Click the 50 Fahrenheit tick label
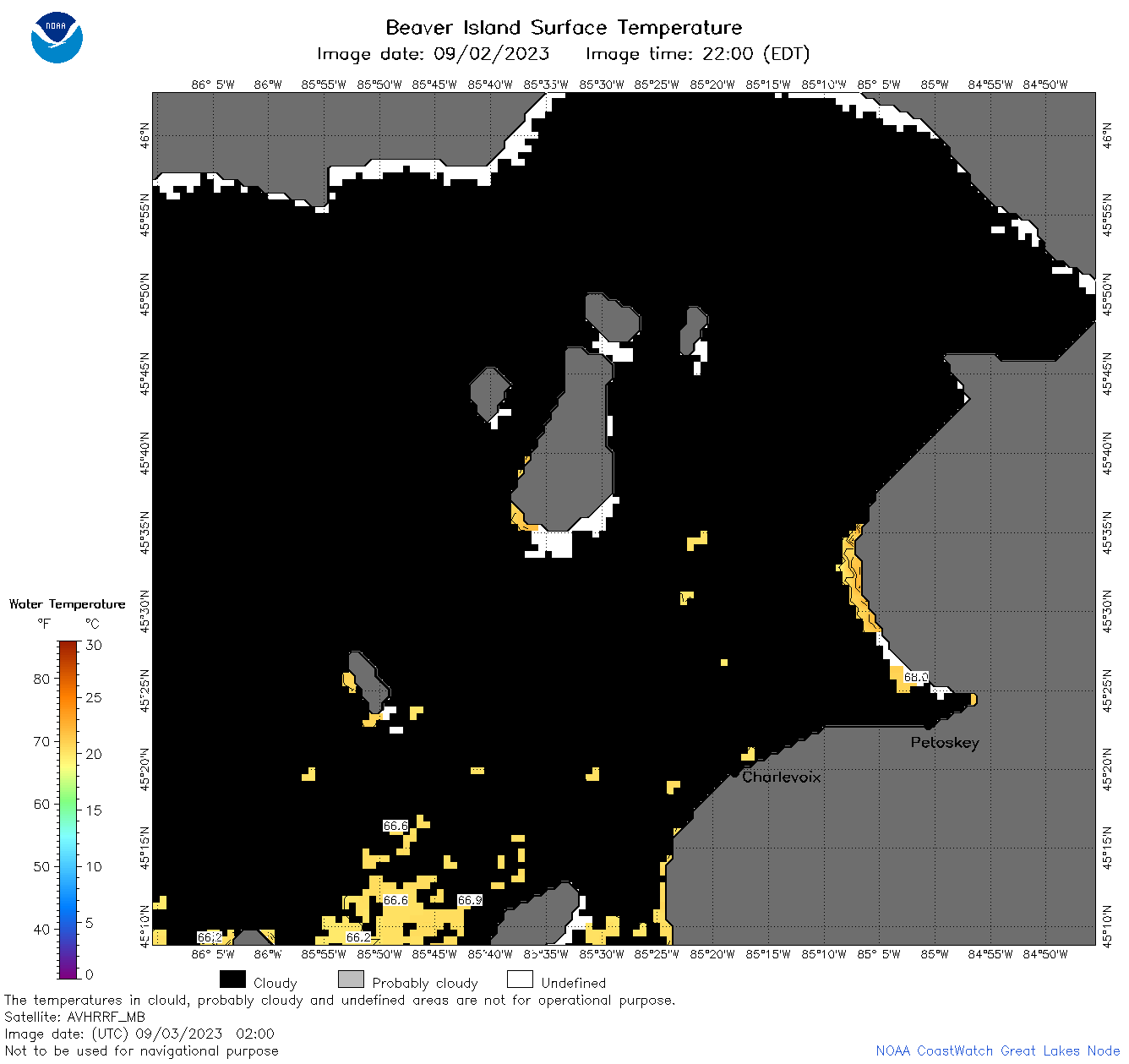The width and height of the screenshot is (1129, 1064). [x=41, y=866]
